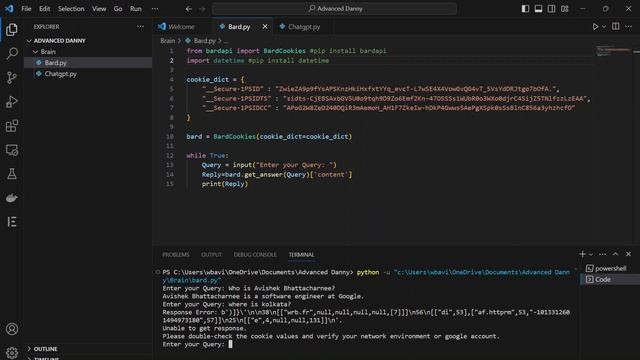Close the terminal panel
This screenshot has width=640, height=360.
pos(629,254)
